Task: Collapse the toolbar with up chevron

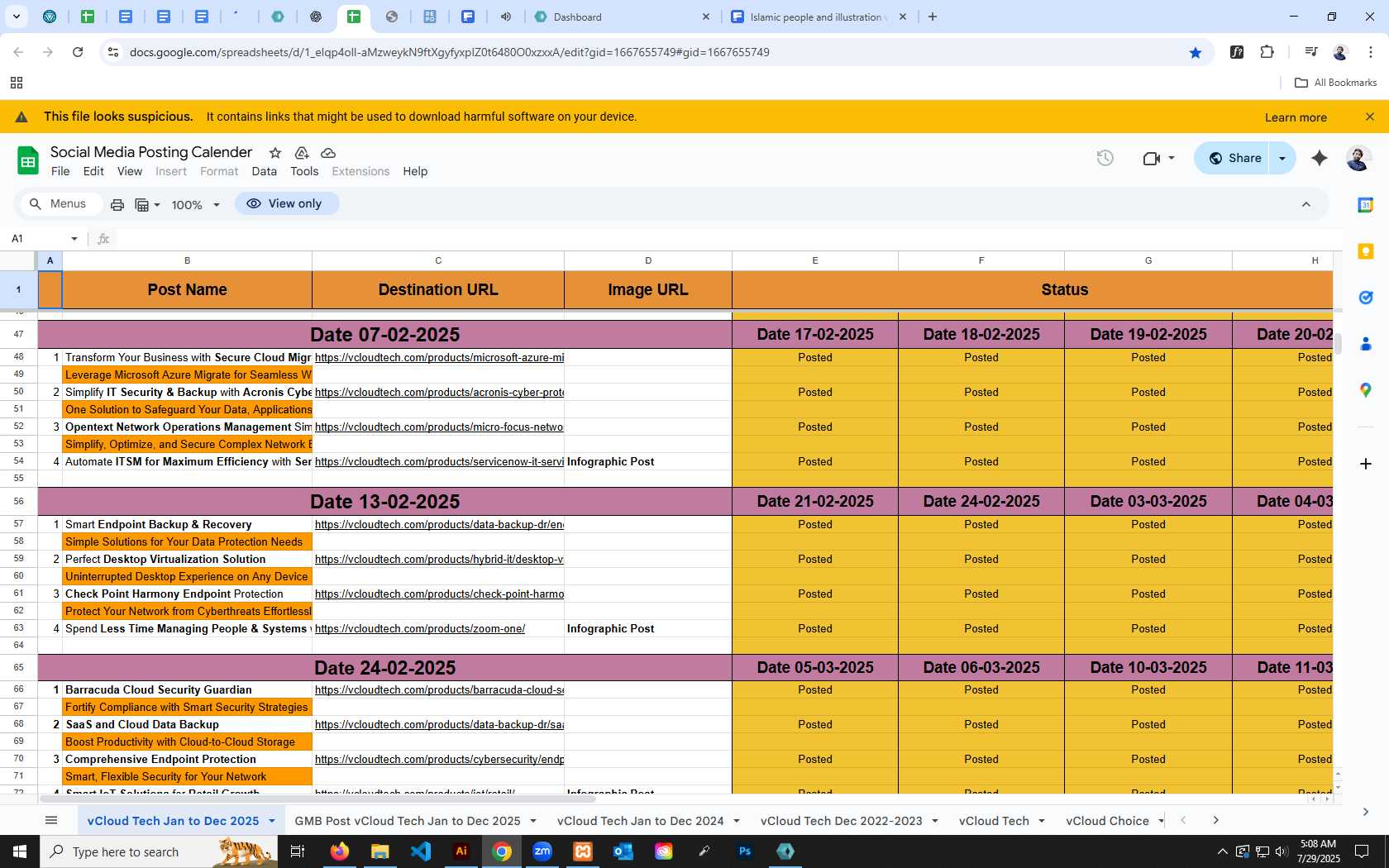Action: tap(1306, 204)
